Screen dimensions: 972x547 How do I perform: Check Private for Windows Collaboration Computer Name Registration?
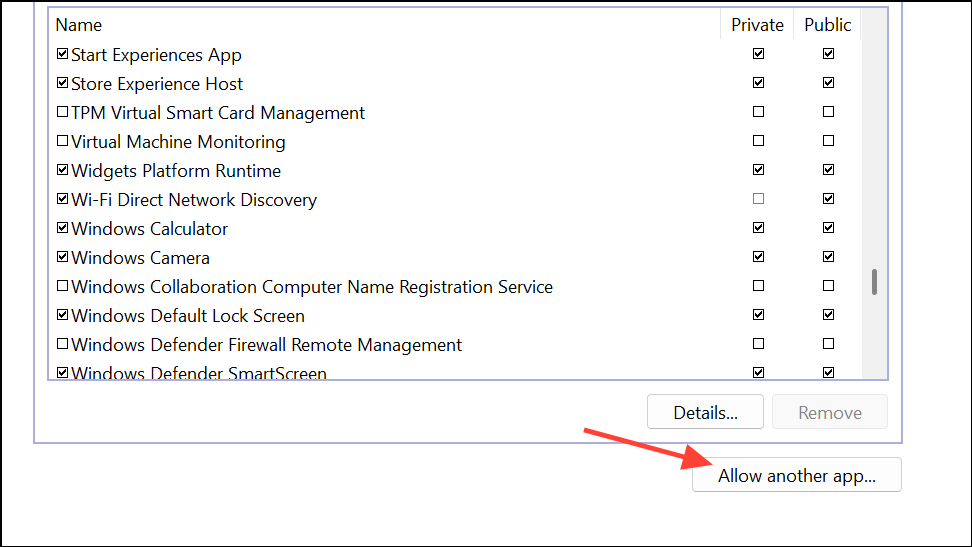pyautogui.click(x=758, y=285)
